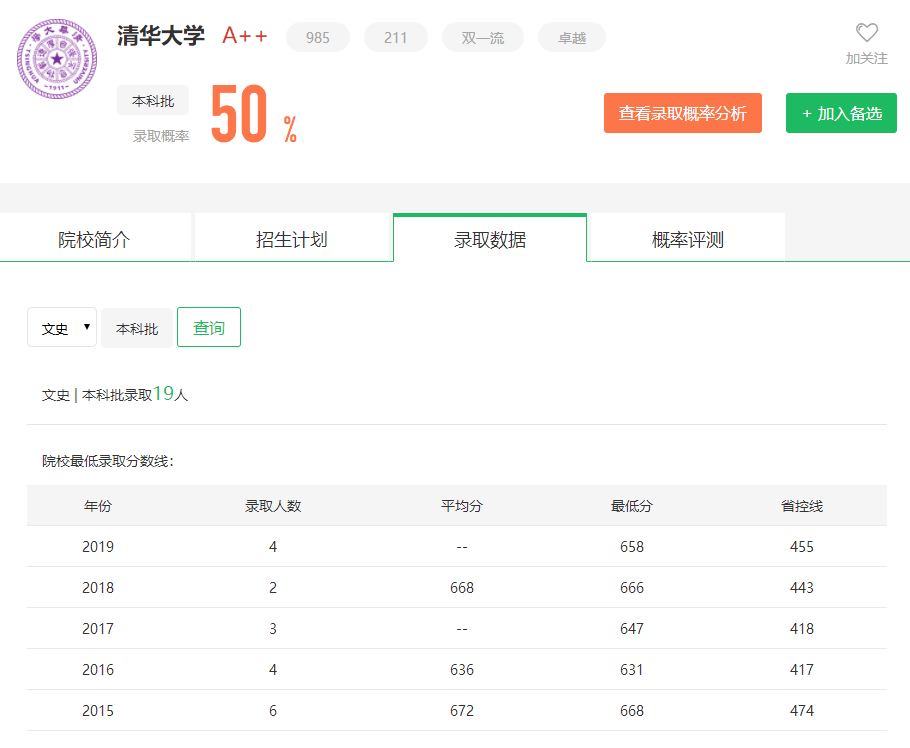Viewport: 910px width, 748px height.
Task: Click the 50% admission probability
Action: click(254, 114)
